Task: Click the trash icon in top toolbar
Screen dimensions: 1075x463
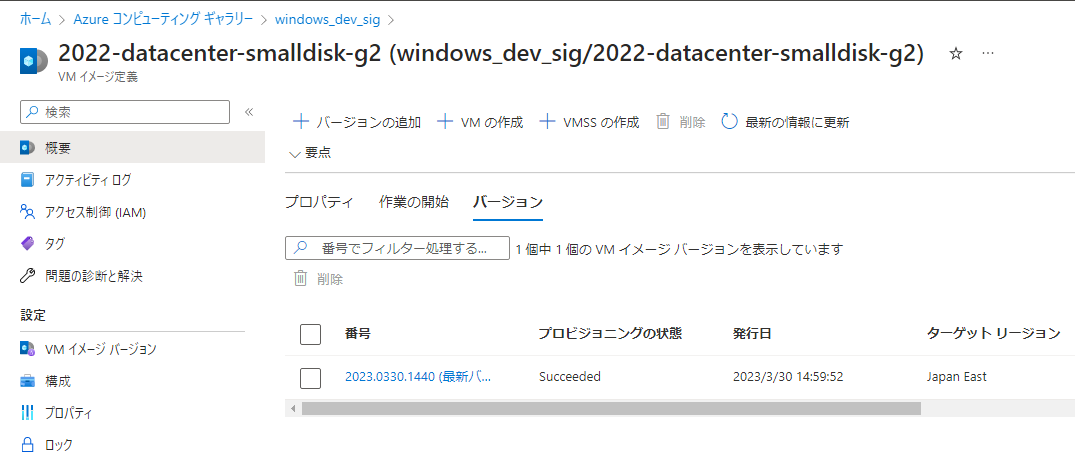Action: (x=663, y=122)
